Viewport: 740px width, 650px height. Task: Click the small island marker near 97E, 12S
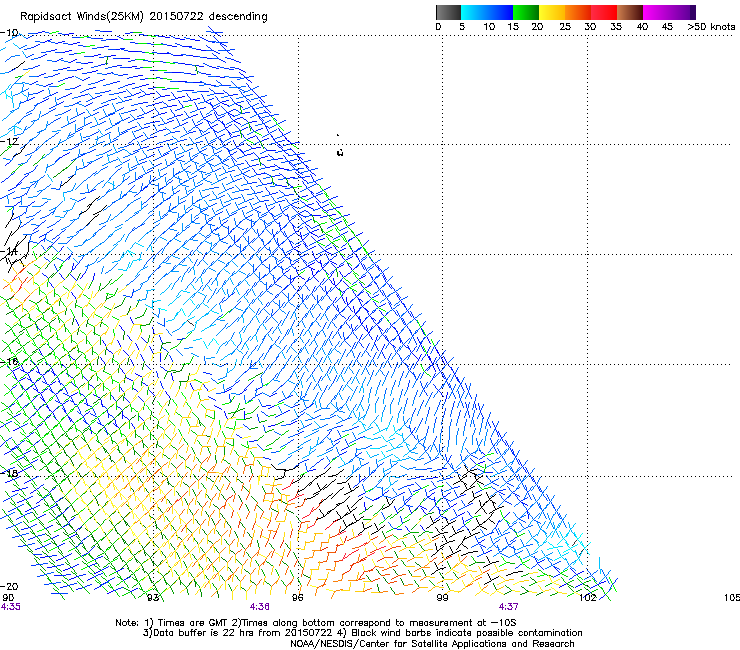pyautogui.click(x=340, y=152)
